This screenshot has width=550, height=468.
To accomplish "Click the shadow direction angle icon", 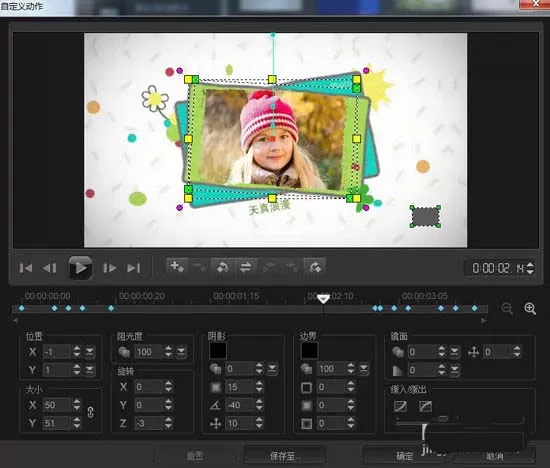I will (215, 405).
